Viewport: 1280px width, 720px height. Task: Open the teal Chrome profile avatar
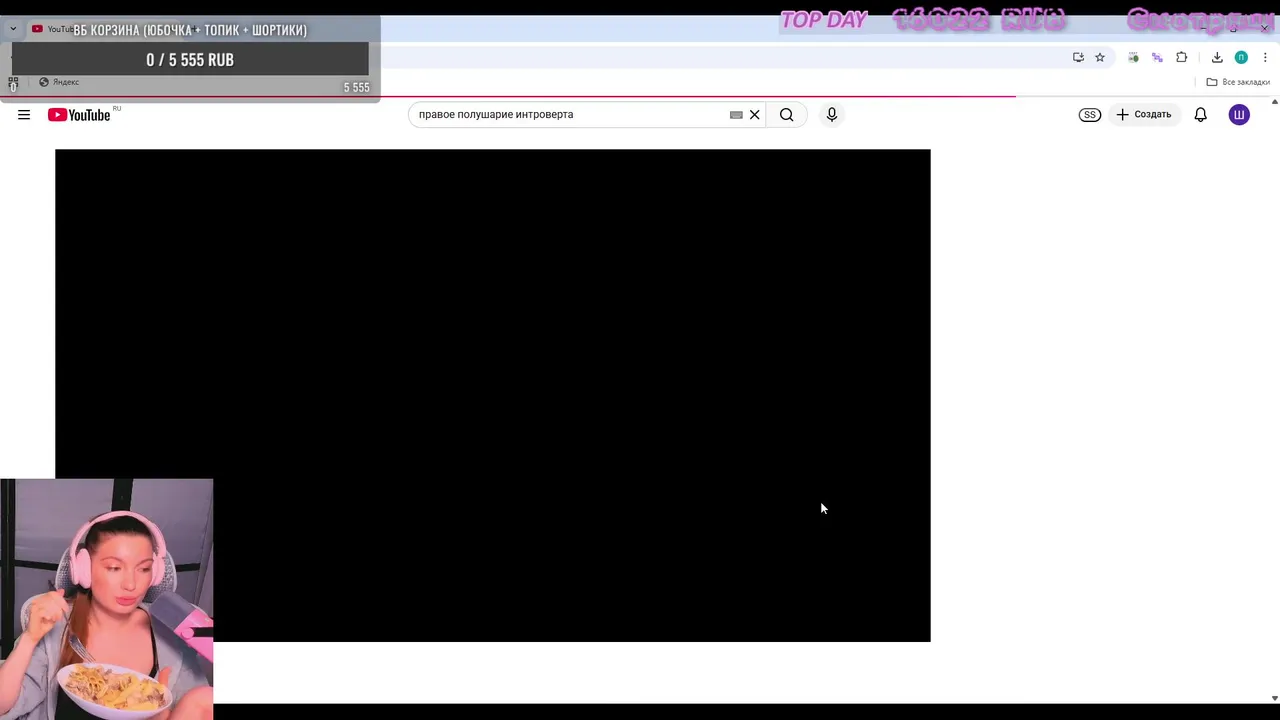(1241, 57)
